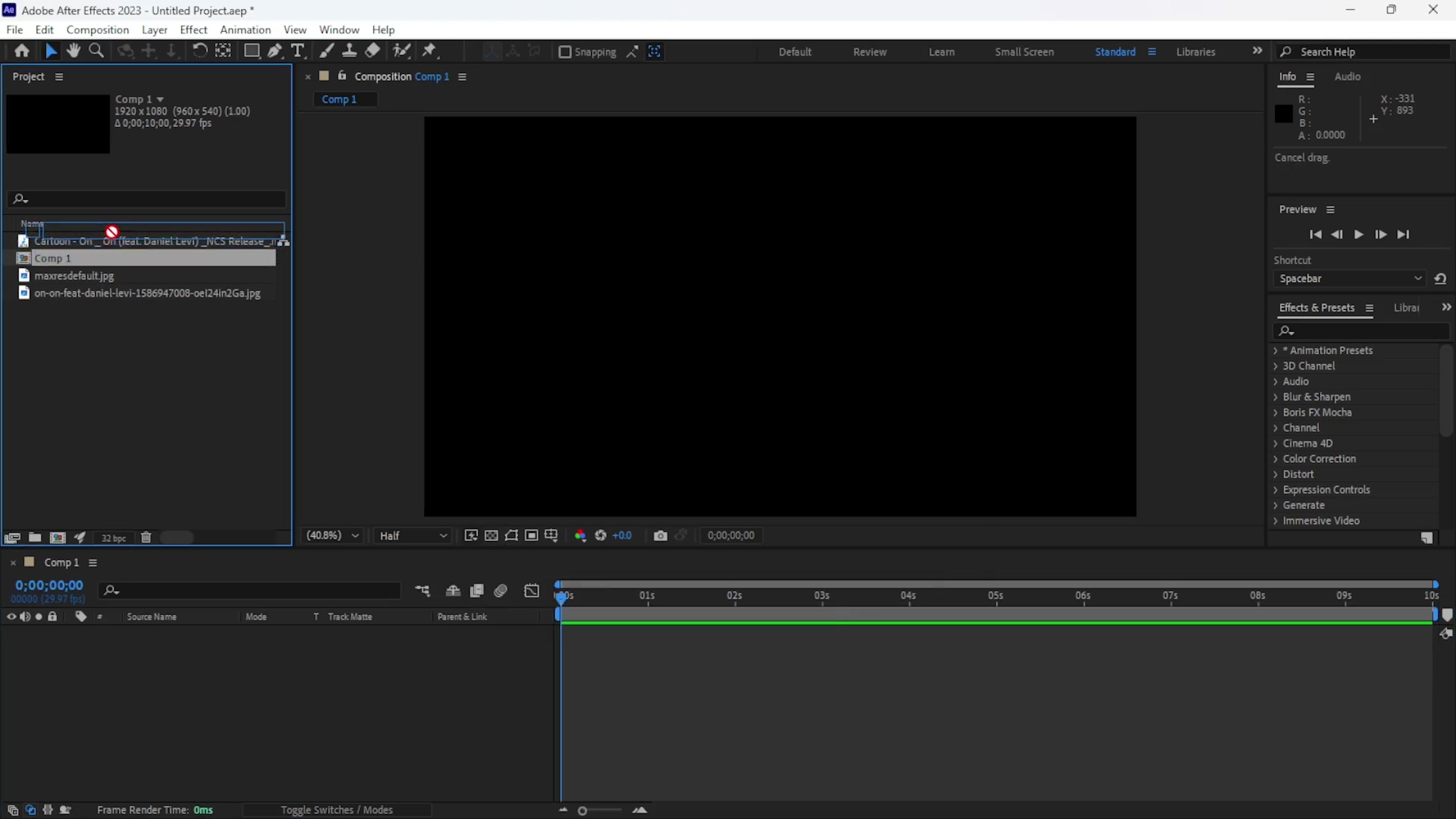
Task: Select the Zoom tool
Action: click(x=96, y=51)
